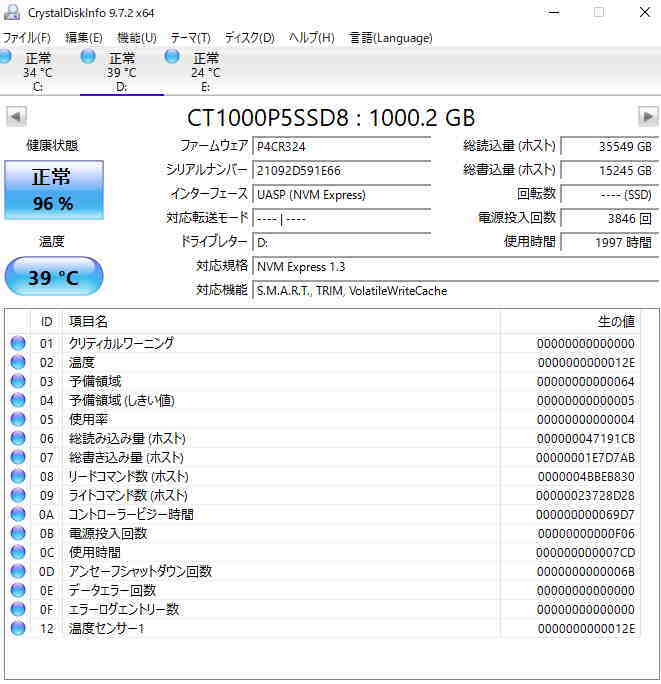Open the 編集(E) menu
This screenshot has width=661, height=684.
click(84, 38)
